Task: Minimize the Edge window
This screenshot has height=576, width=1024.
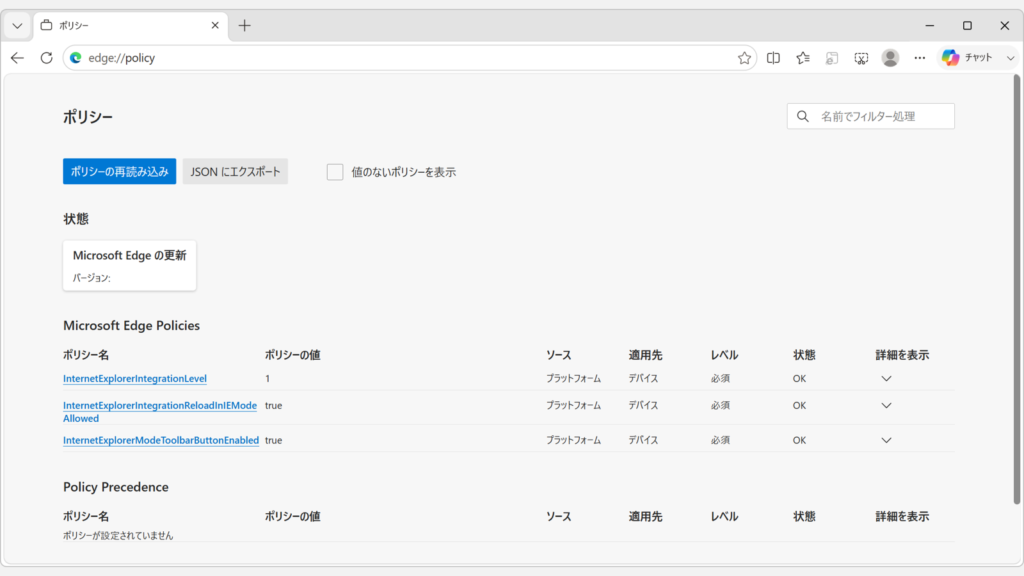Action: click(x=930, y=25)
